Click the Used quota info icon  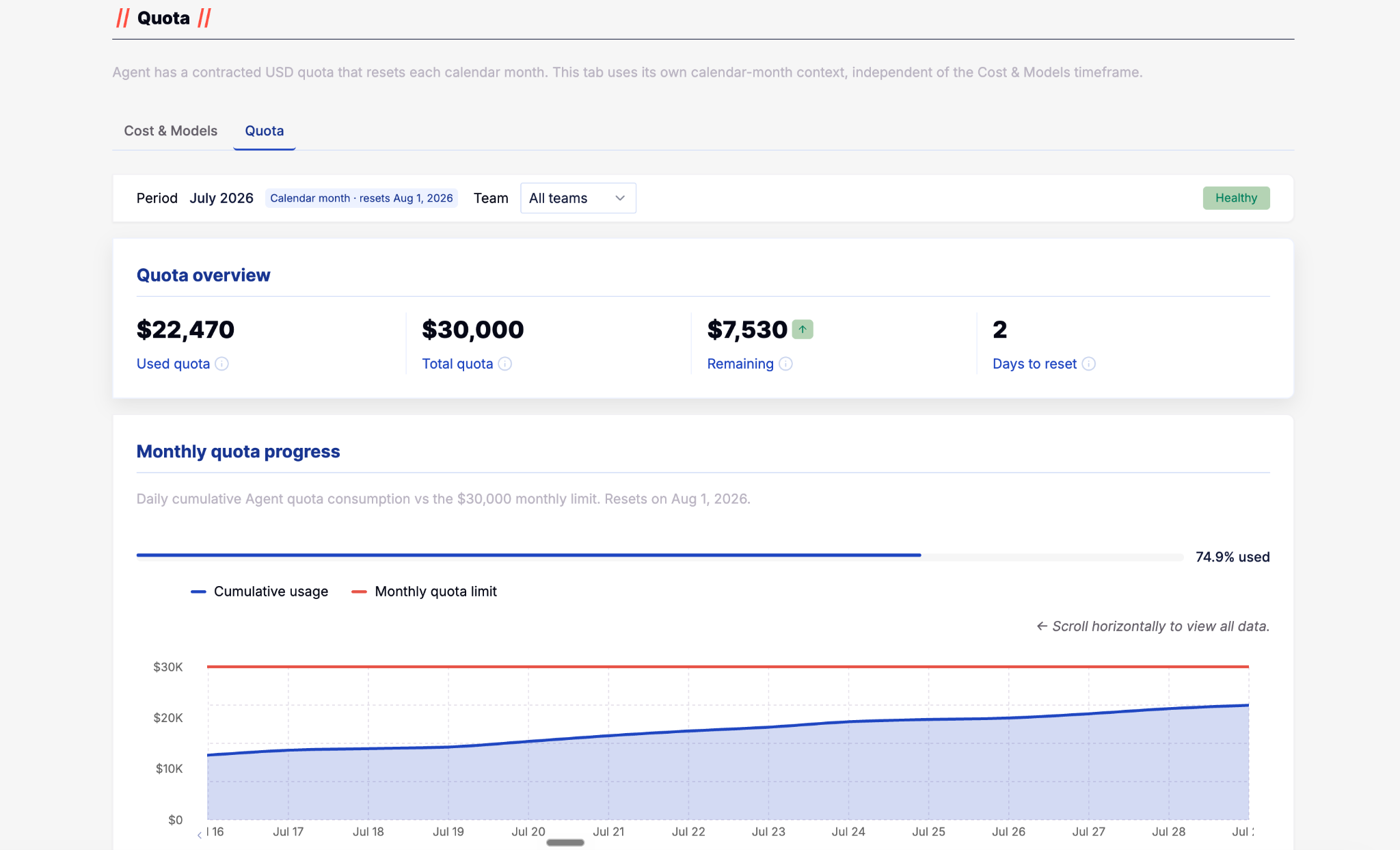(x=221, y=364)
